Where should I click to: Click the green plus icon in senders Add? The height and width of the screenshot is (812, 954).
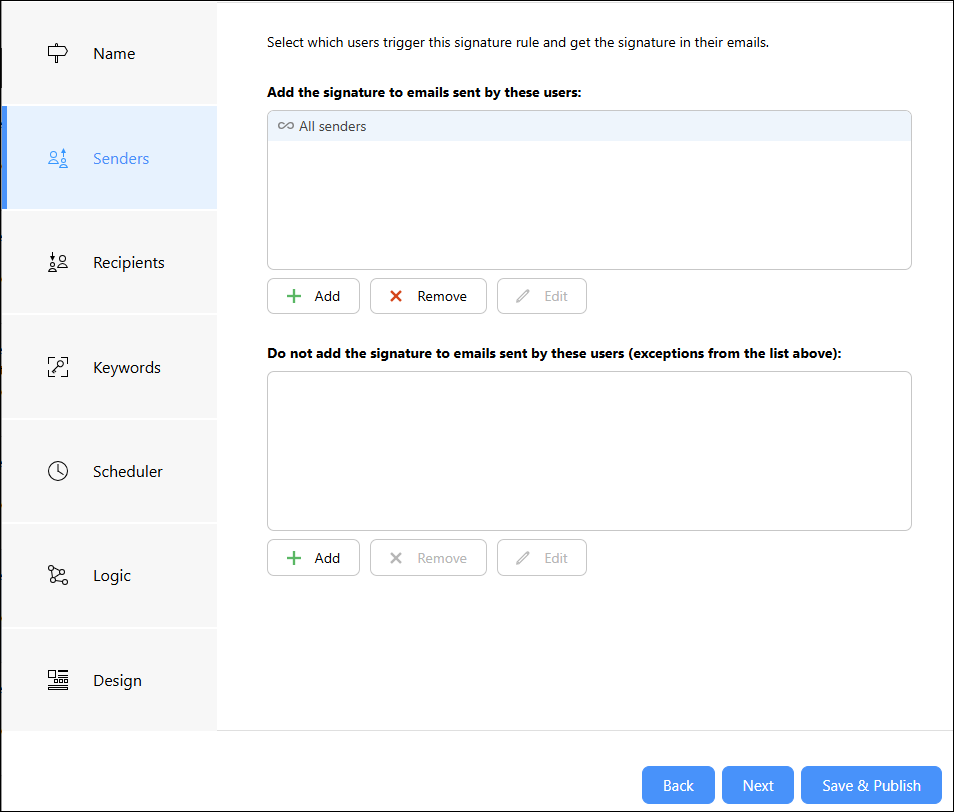(x=294, y=296)
